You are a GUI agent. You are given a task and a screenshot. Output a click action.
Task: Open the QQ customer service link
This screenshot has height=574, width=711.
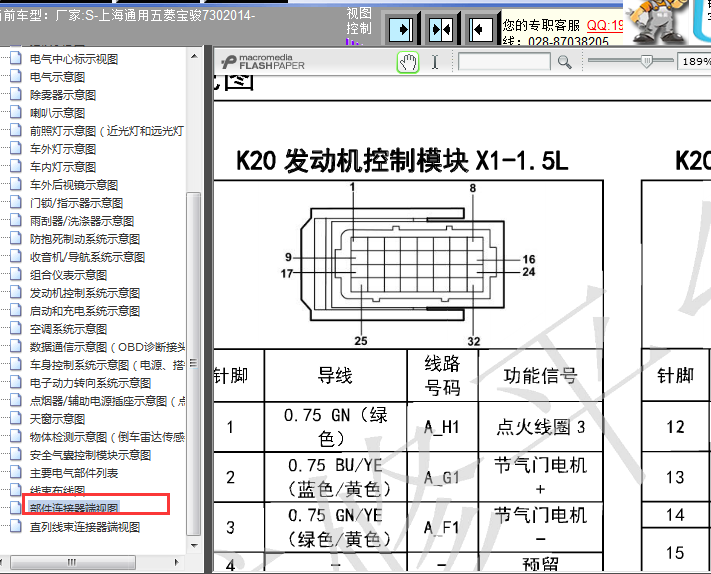pos(605,25)
